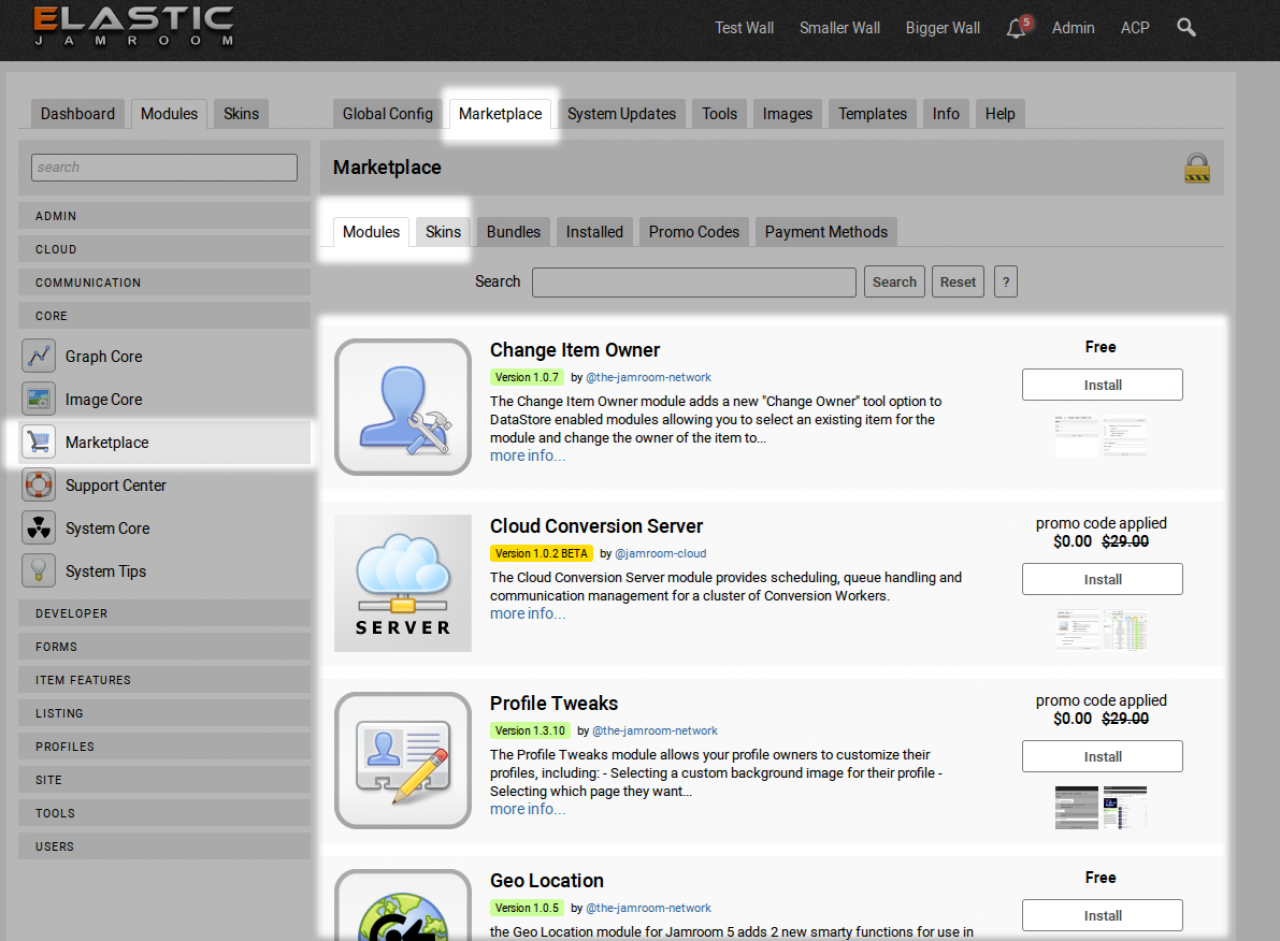Click the Marketplace search text field
Viewport: 1280px width, 941px height.
click(x=694, y=282)
